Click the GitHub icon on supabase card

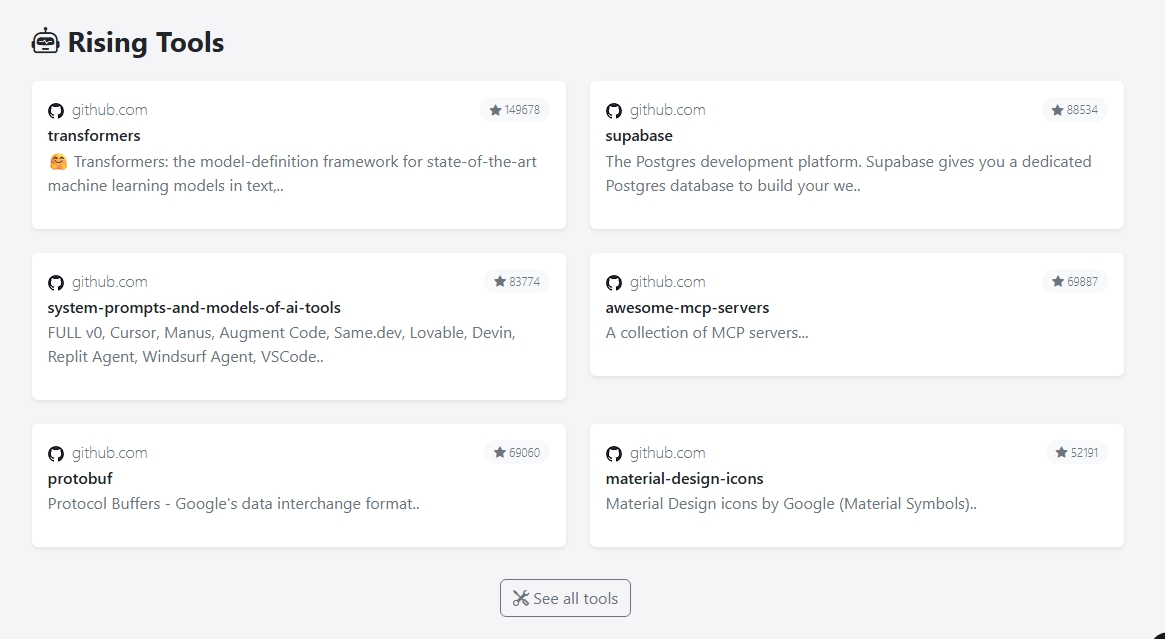(x=614, y=111)
